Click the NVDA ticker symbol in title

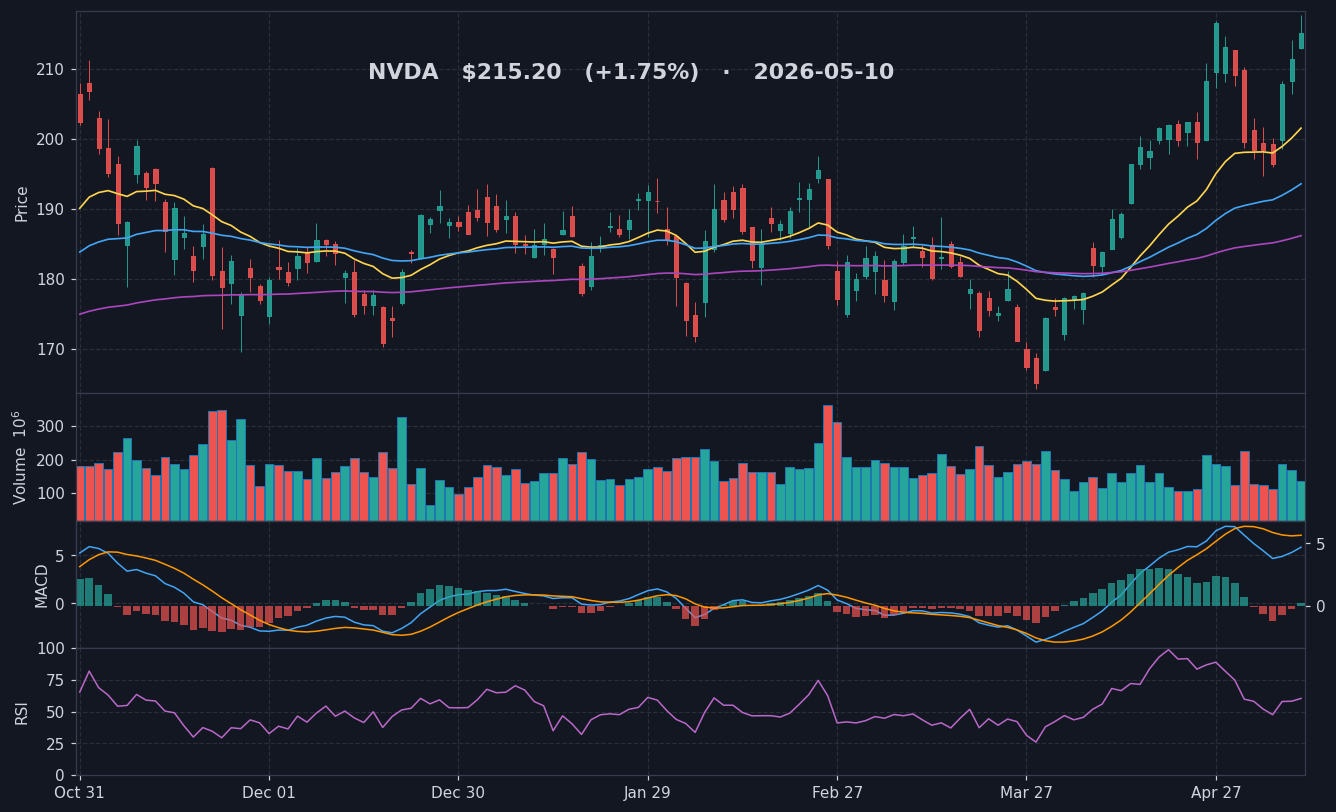pos(403,73)
